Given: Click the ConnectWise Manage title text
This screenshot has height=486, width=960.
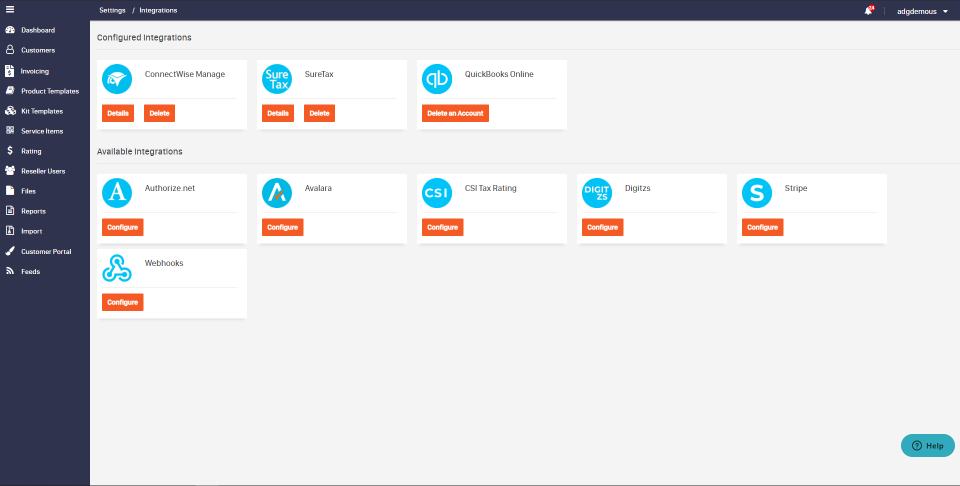Looking at the screenshot, I should (185, 74).
